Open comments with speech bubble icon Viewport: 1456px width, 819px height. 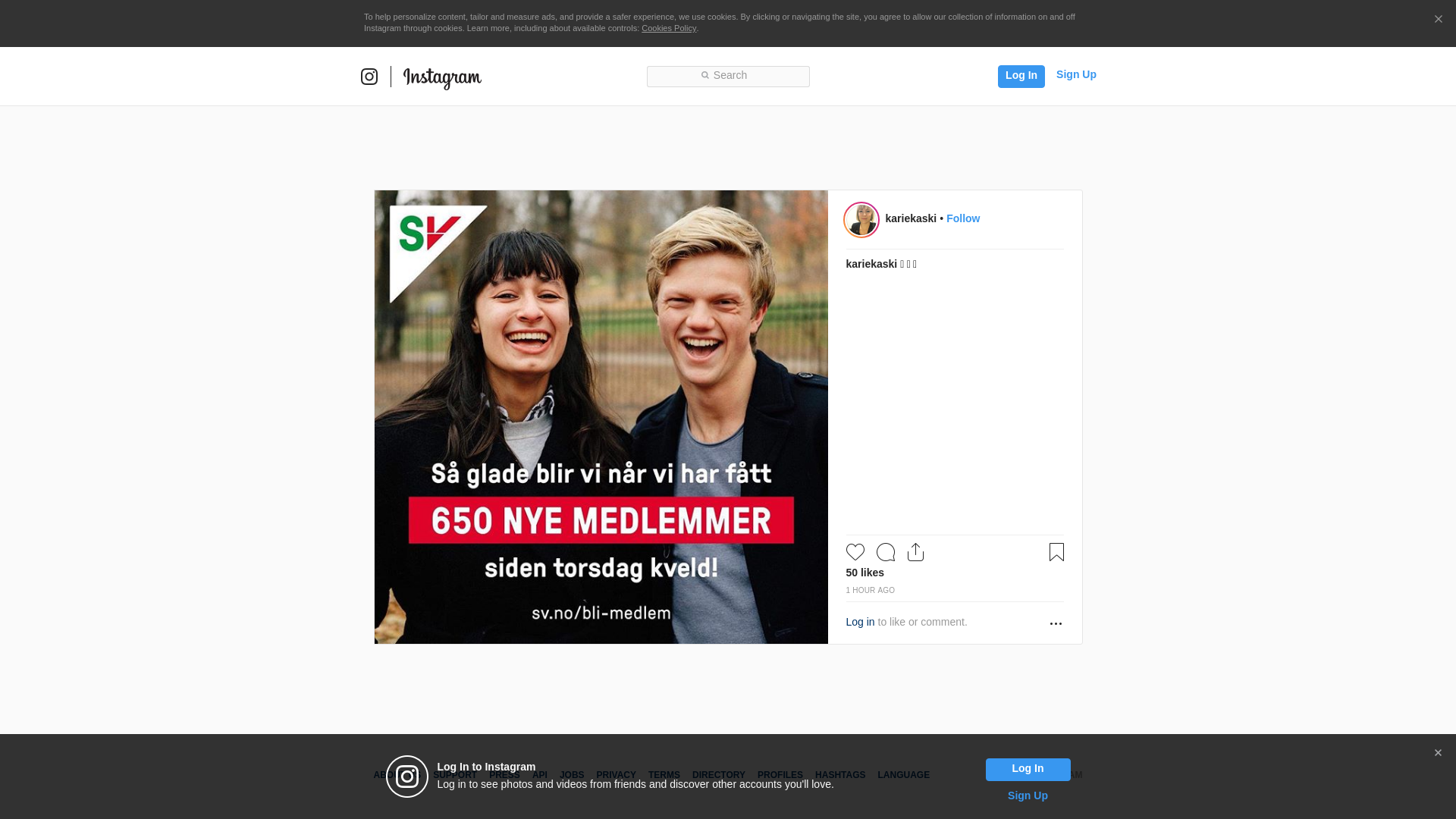(x=886, y=552)
